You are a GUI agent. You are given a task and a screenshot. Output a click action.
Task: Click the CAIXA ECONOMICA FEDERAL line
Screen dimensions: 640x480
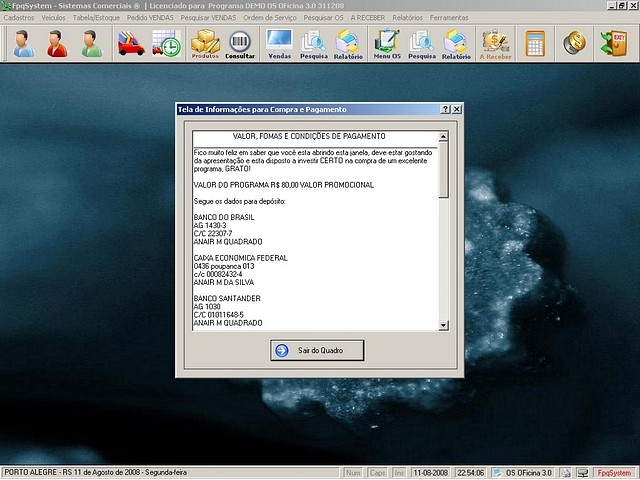(241, 258)
